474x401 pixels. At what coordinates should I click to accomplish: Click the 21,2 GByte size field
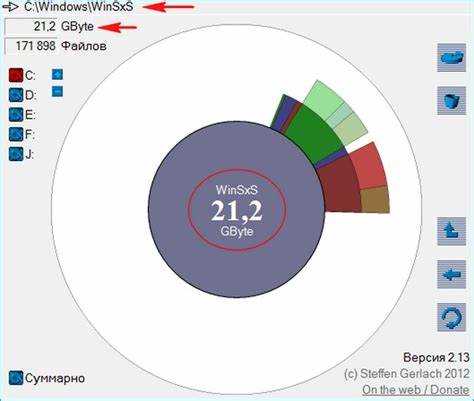click(31, 26)
